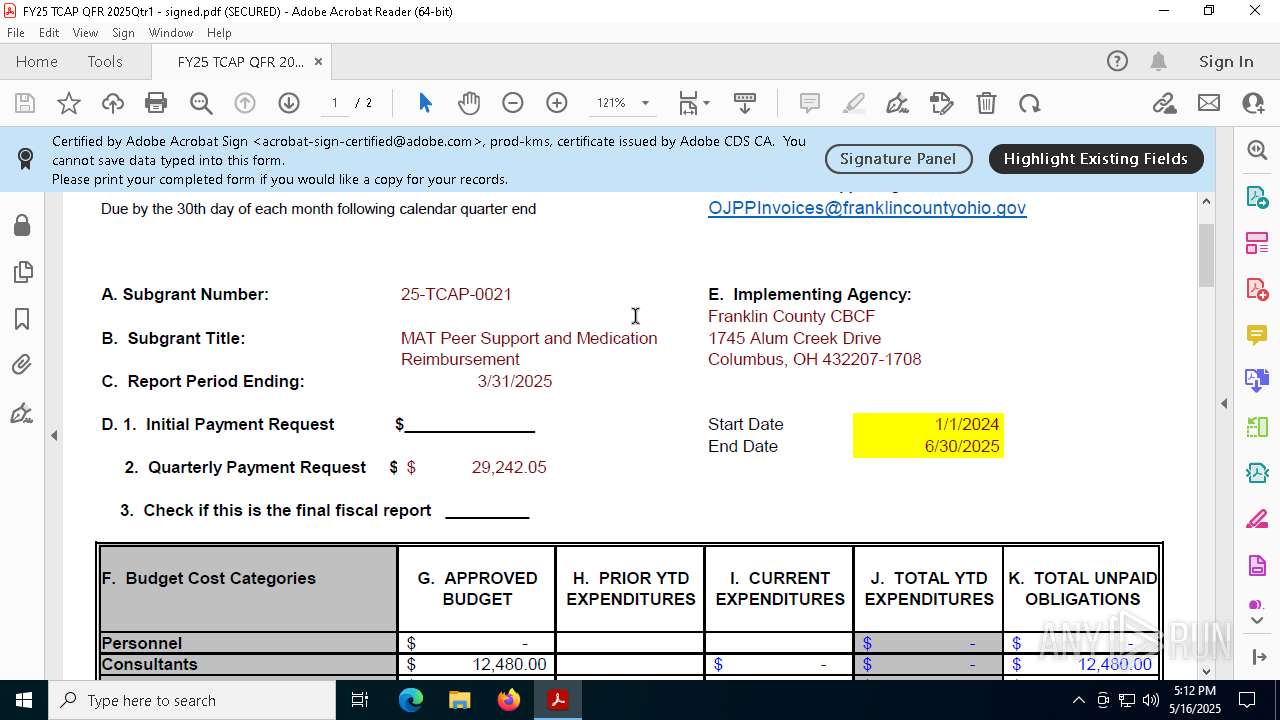Zoom out with the minus button

tap(513, 103)
